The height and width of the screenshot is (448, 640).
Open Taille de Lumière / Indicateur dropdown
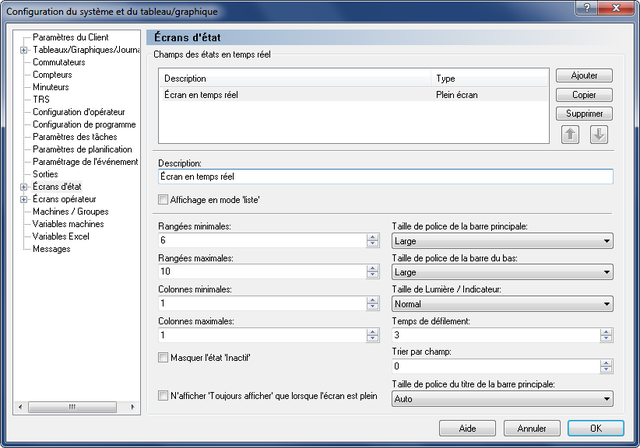pyautogui.click(x=502, y=304)
